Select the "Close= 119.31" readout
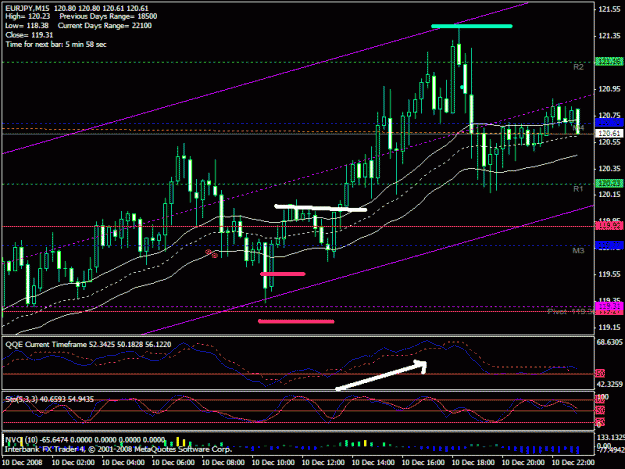This screenshot has height=469, width=625. [x=29, y=35]
